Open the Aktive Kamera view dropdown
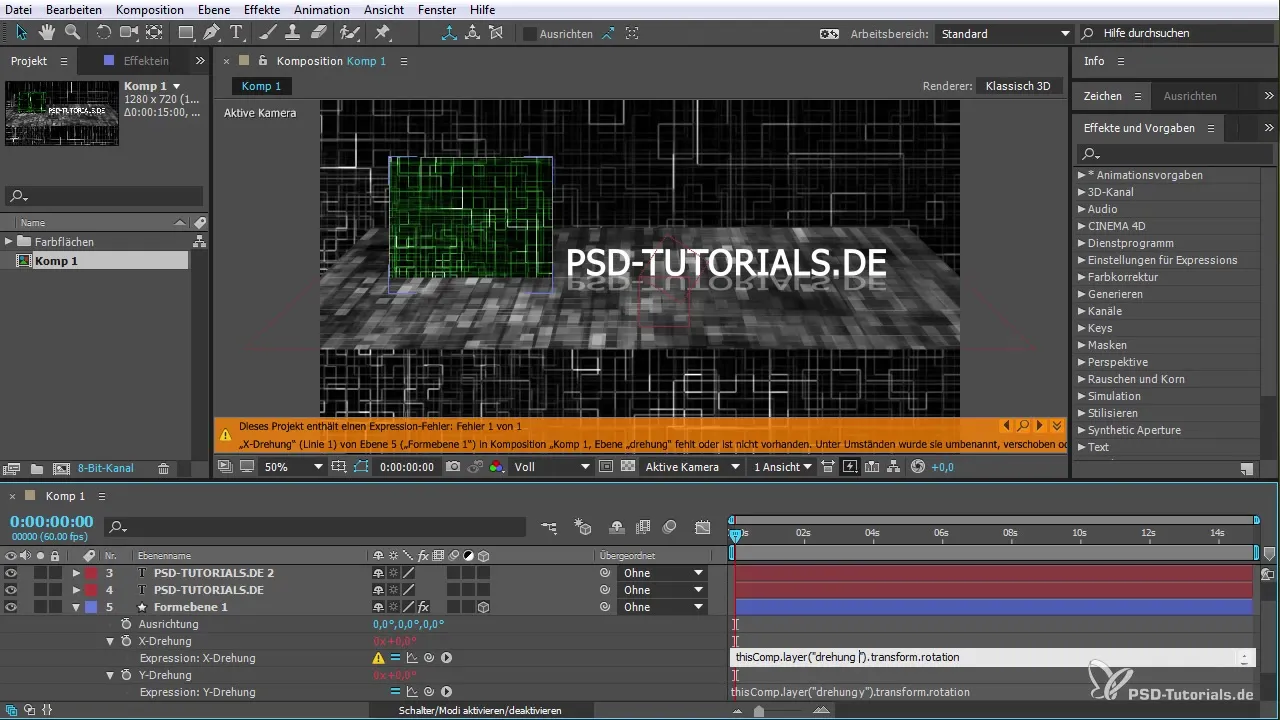 pos(693,467)
